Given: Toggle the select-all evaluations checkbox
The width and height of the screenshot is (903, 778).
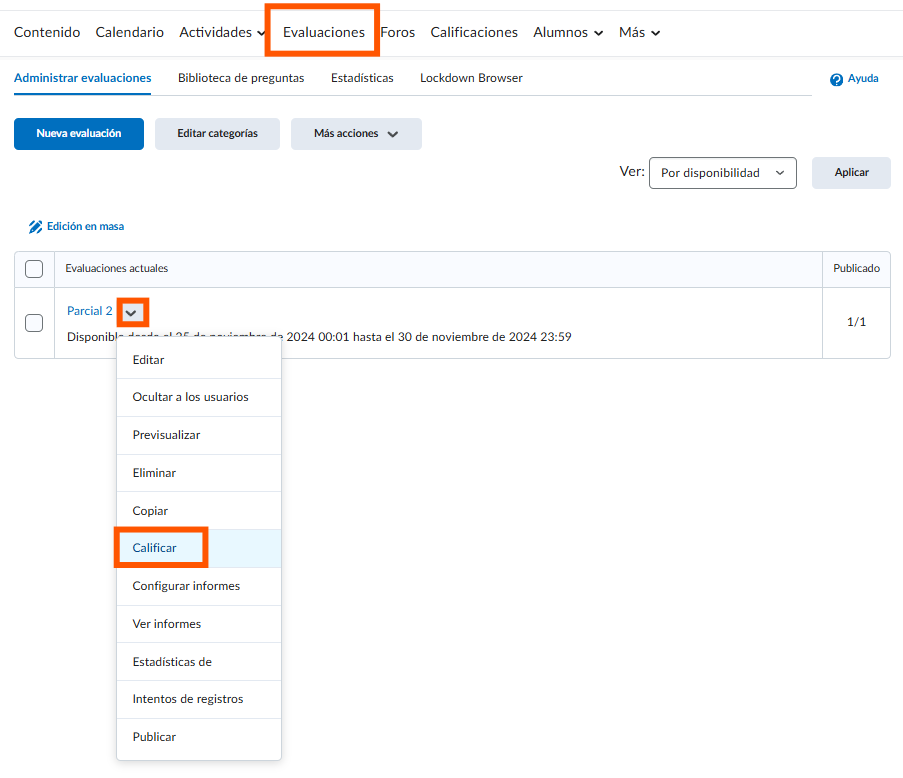Looking at the screenshot, I should (x=34, y=269).
